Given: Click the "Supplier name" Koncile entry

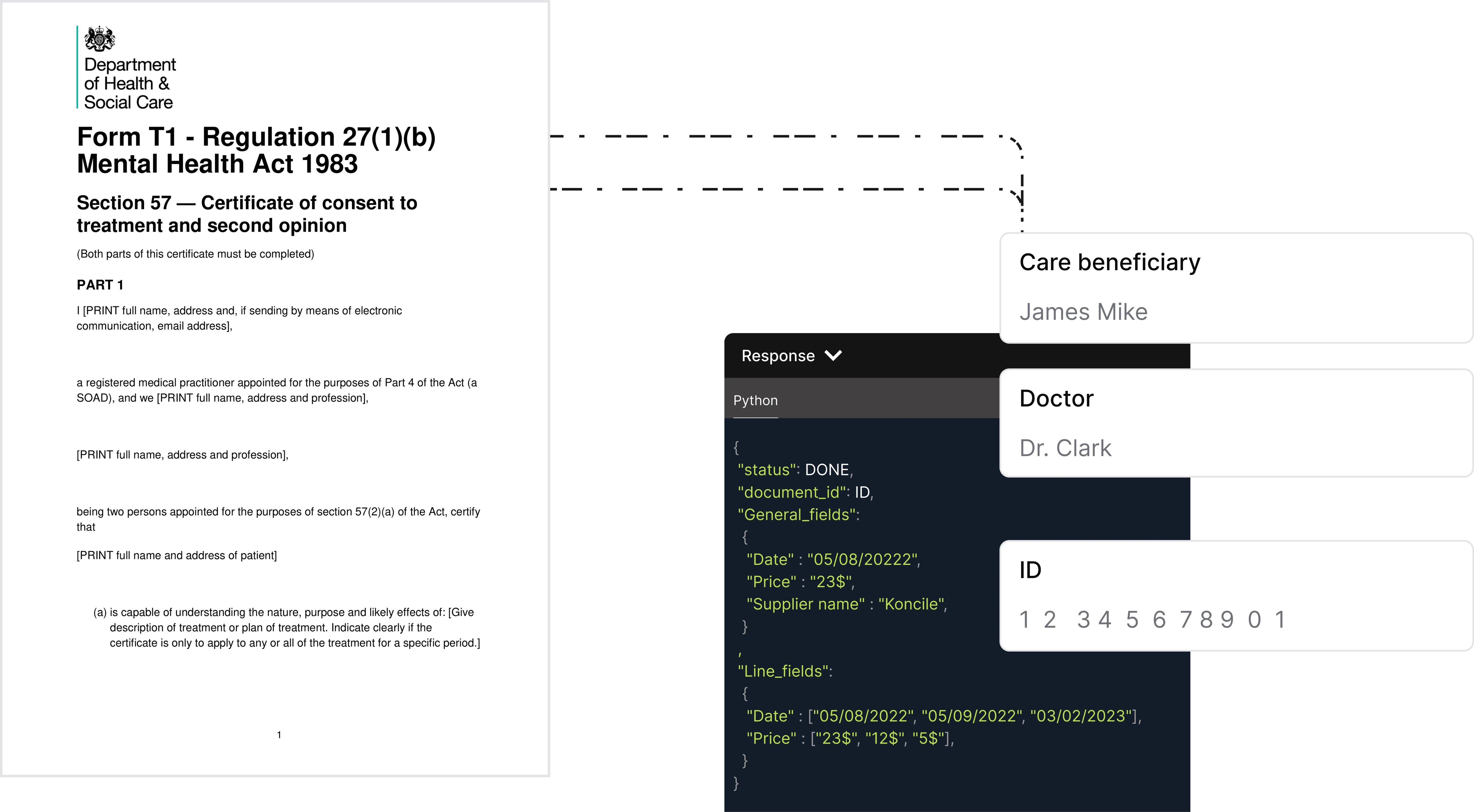Looking at the screenshot, I should [x=846, y=604].
